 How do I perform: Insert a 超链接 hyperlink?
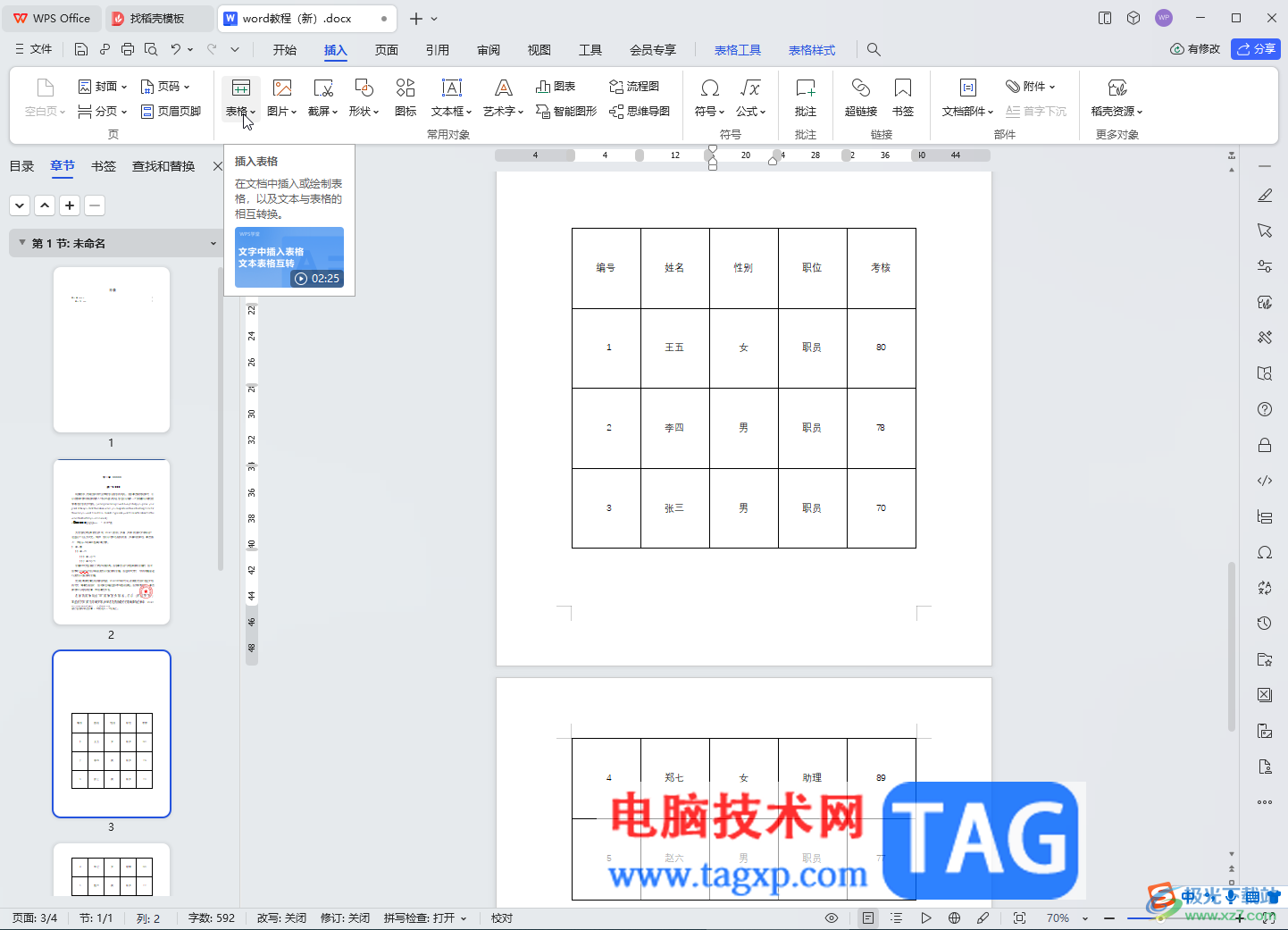coord(861,98)
